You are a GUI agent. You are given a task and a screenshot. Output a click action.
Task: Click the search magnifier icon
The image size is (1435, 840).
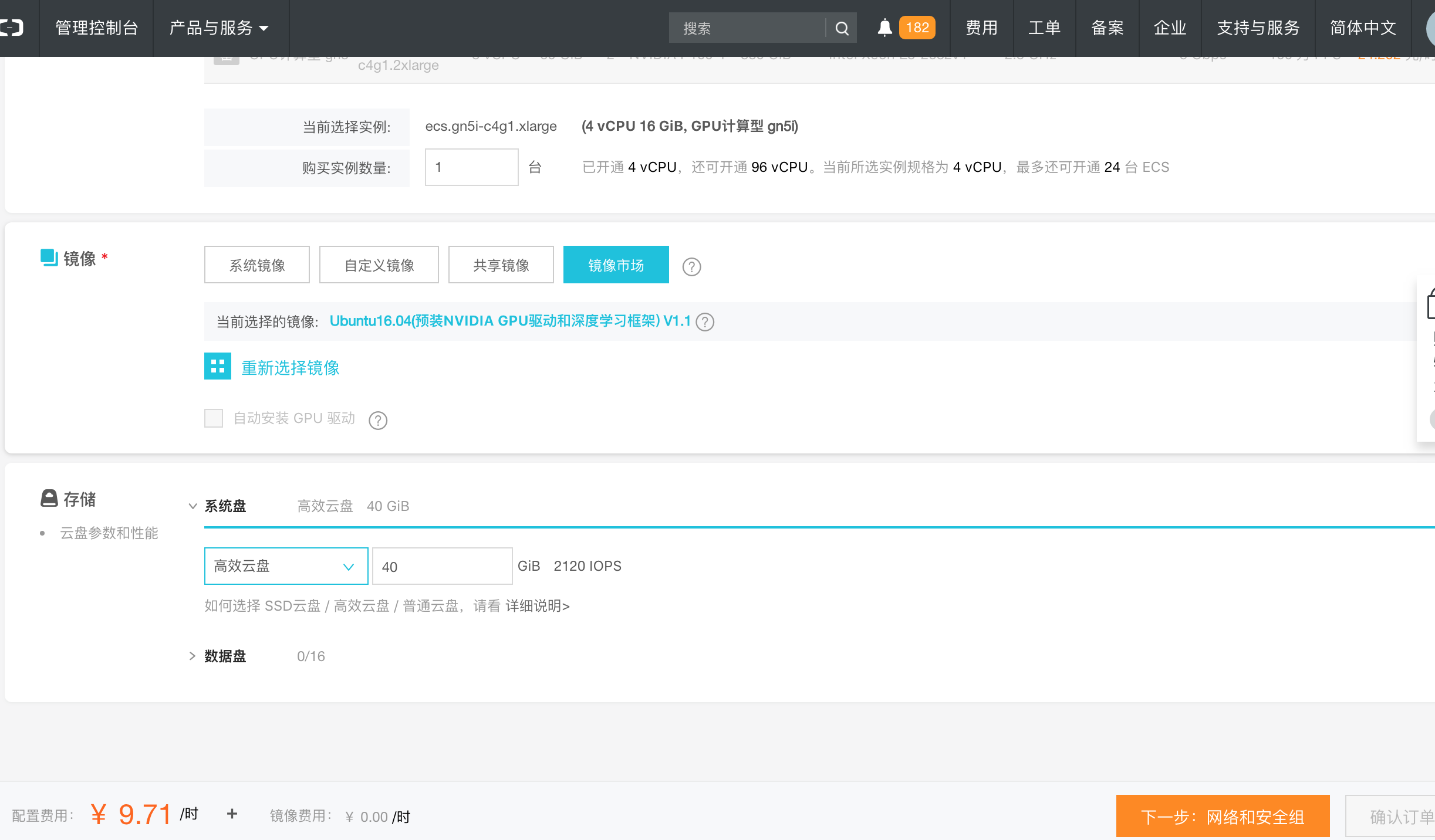(842, 28)
